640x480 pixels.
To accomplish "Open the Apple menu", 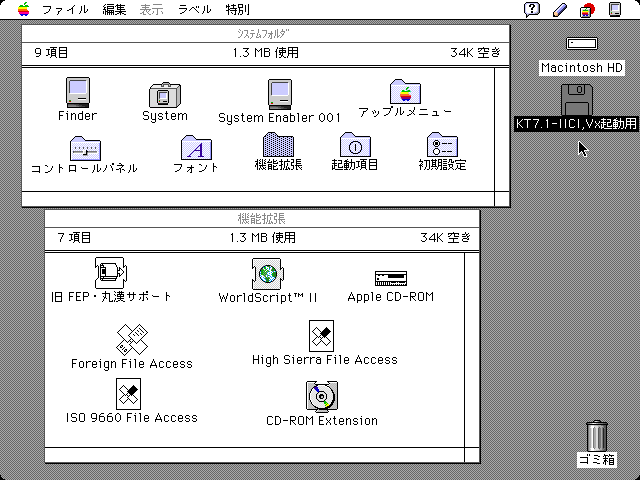I will tap(24, 9).
